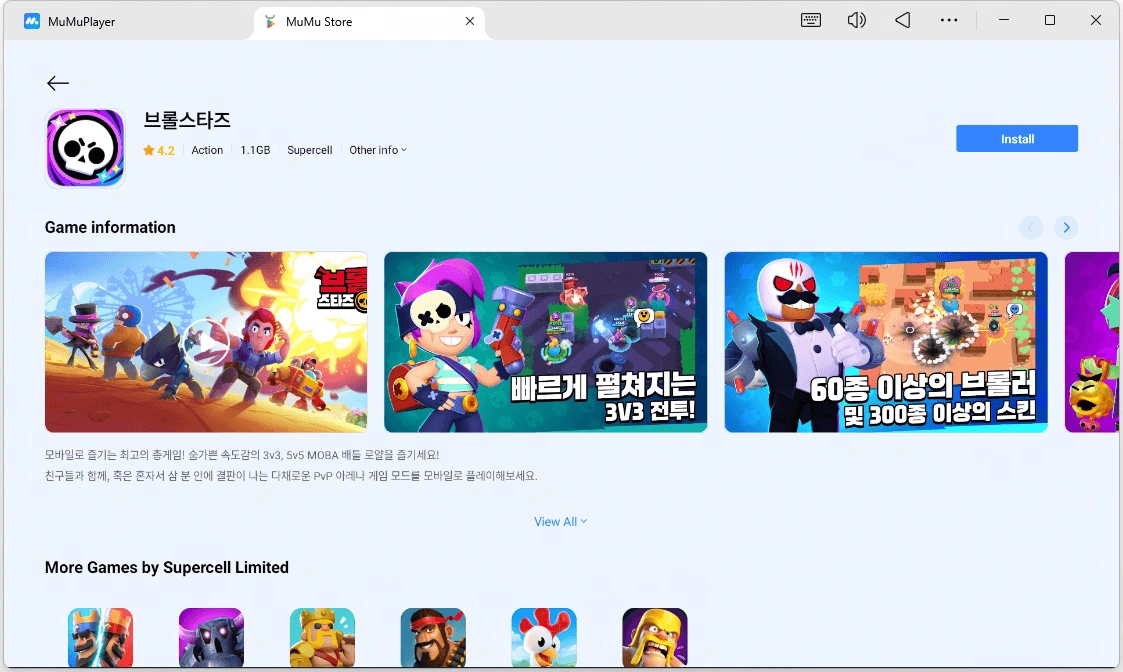Maximize the MuMuPlayer window

pos(1050,21)
